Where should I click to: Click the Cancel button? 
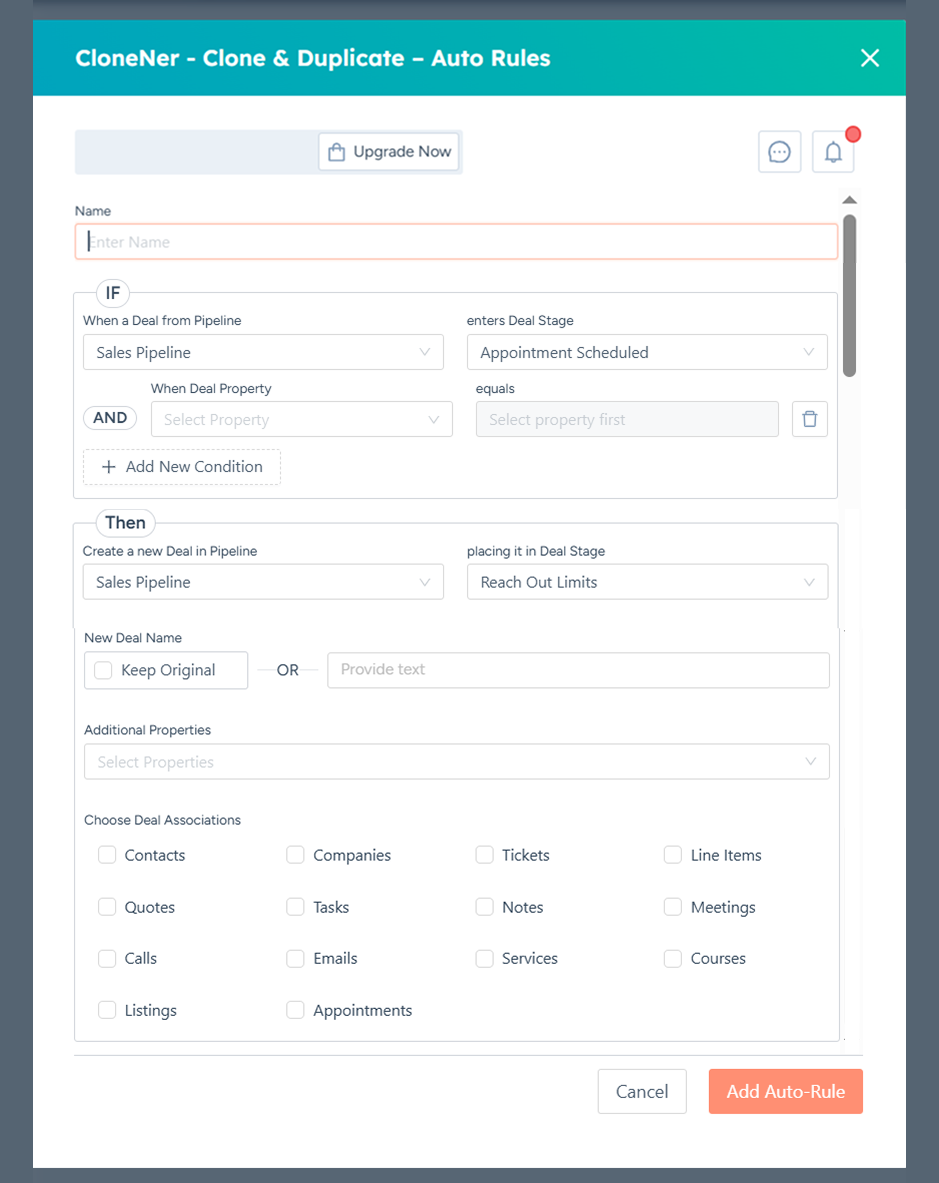pos(642,1092)
